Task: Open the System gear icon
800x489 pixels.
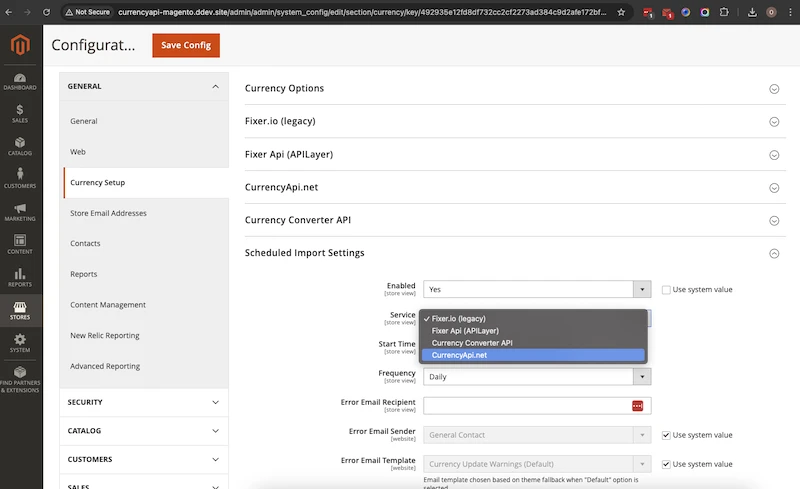Action: [x=20, y=343]
